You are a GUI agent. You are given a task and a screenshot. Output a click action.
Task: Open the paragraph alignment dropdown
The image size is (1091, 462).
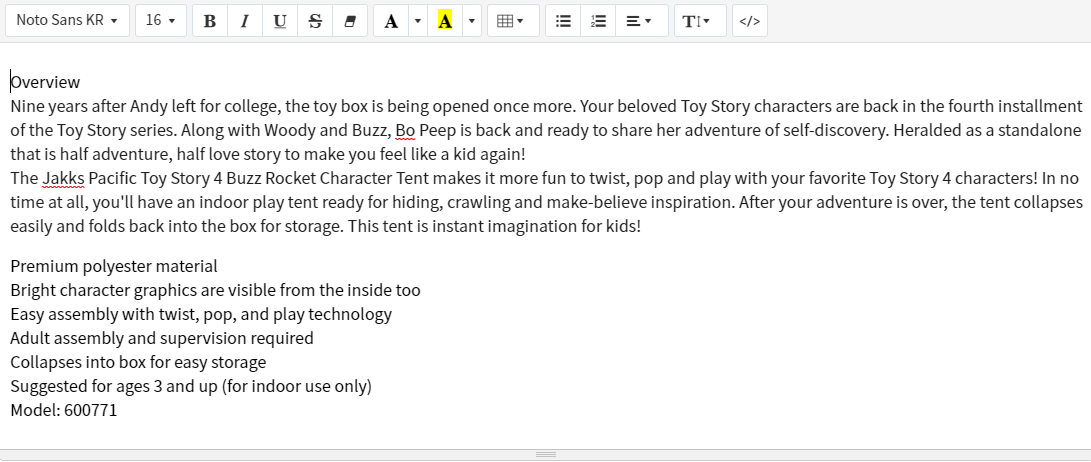click(642, 20)
